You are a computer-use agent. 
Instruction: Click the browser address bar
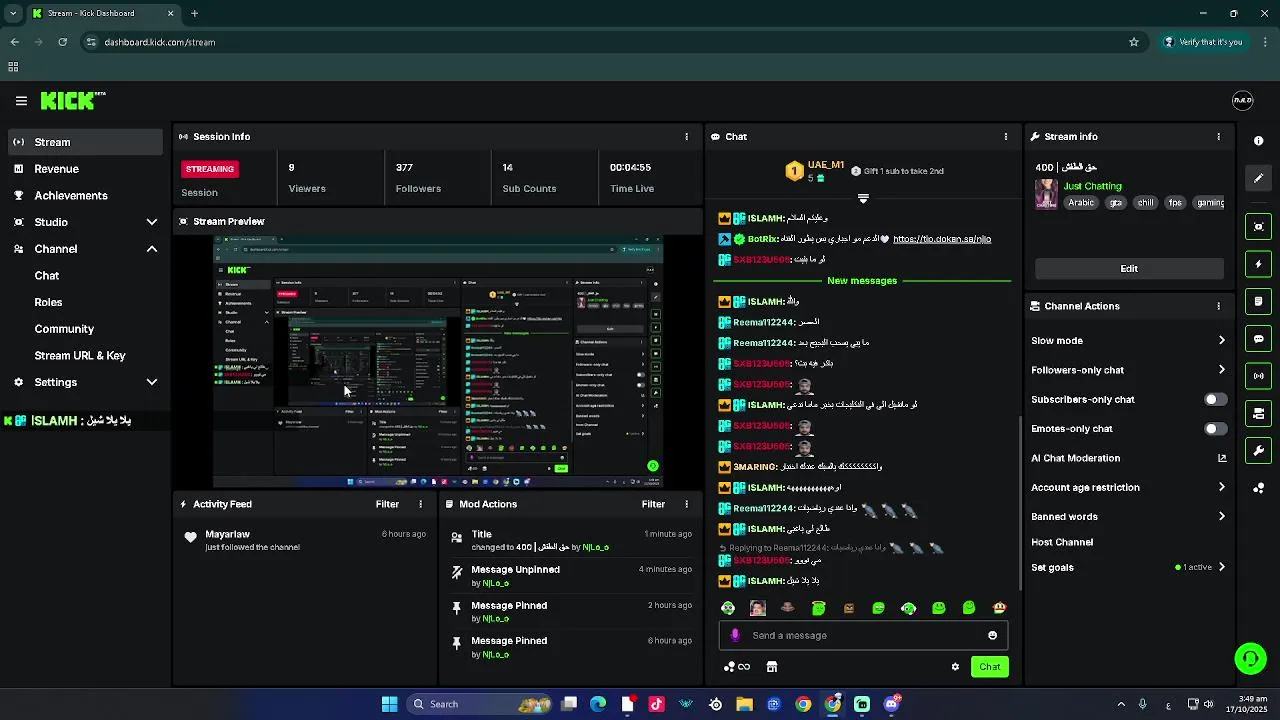pyautogui.click(x=612, y=42)
